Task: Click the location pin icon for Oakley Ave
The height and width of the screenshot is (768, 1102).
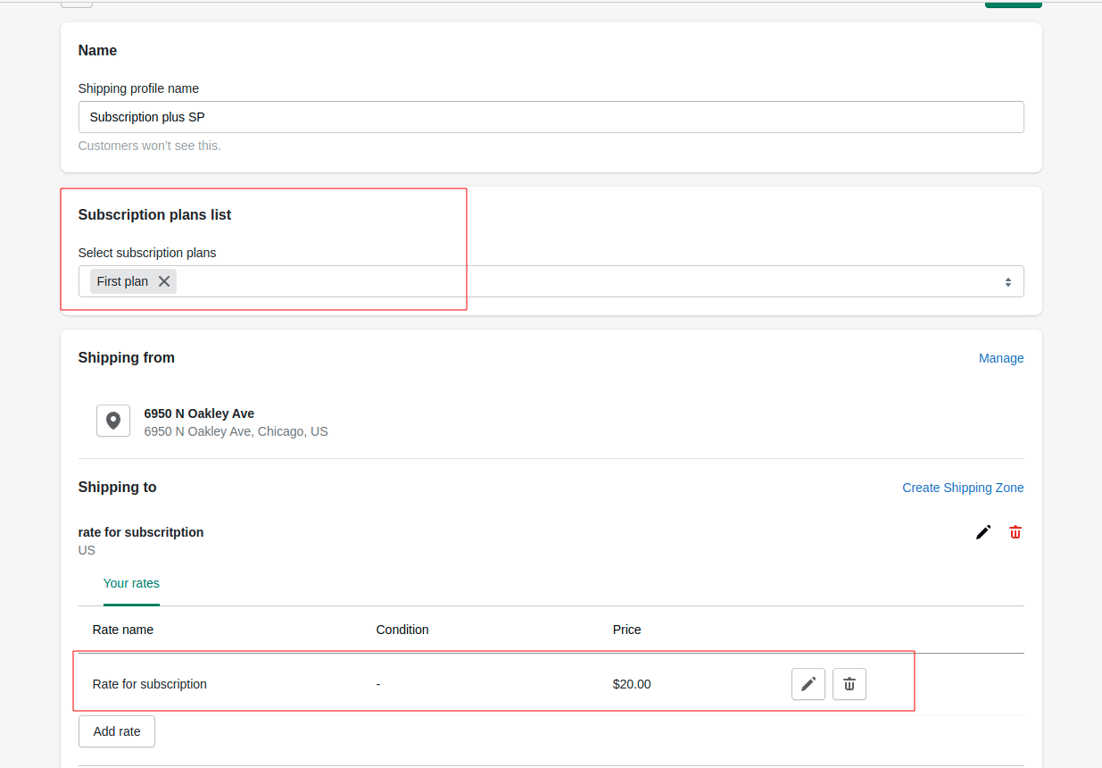Action: click(113, 421)
